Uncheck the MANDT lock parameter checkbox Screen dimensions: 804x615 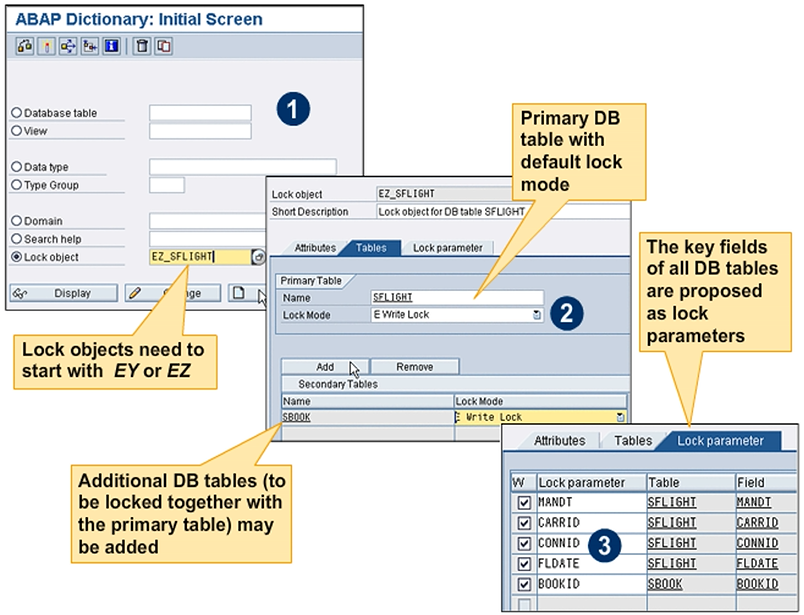pyautogui.click(x=524, y=502)
